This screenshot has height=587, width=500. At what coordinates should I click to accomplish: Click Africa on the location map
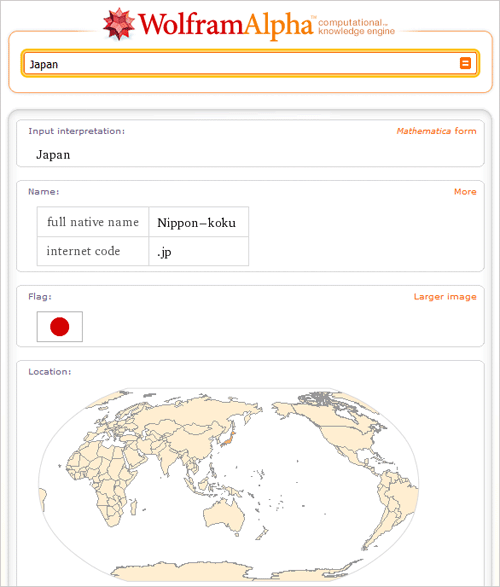coord(100,480)
